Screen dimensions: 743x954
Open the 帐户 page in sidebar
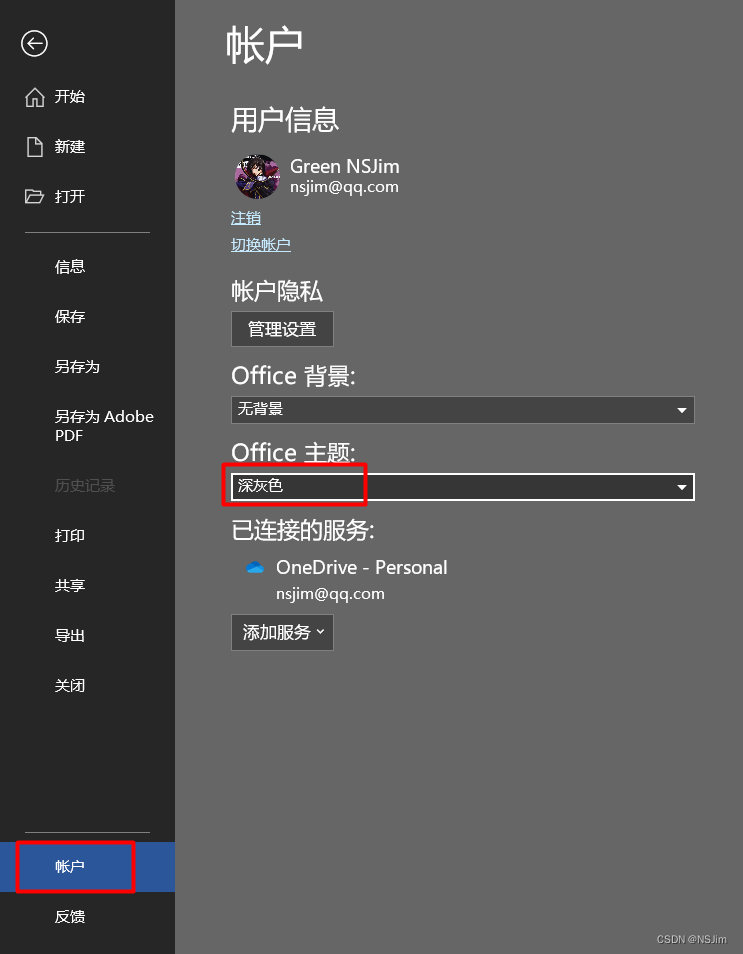(x=88, y=866)
